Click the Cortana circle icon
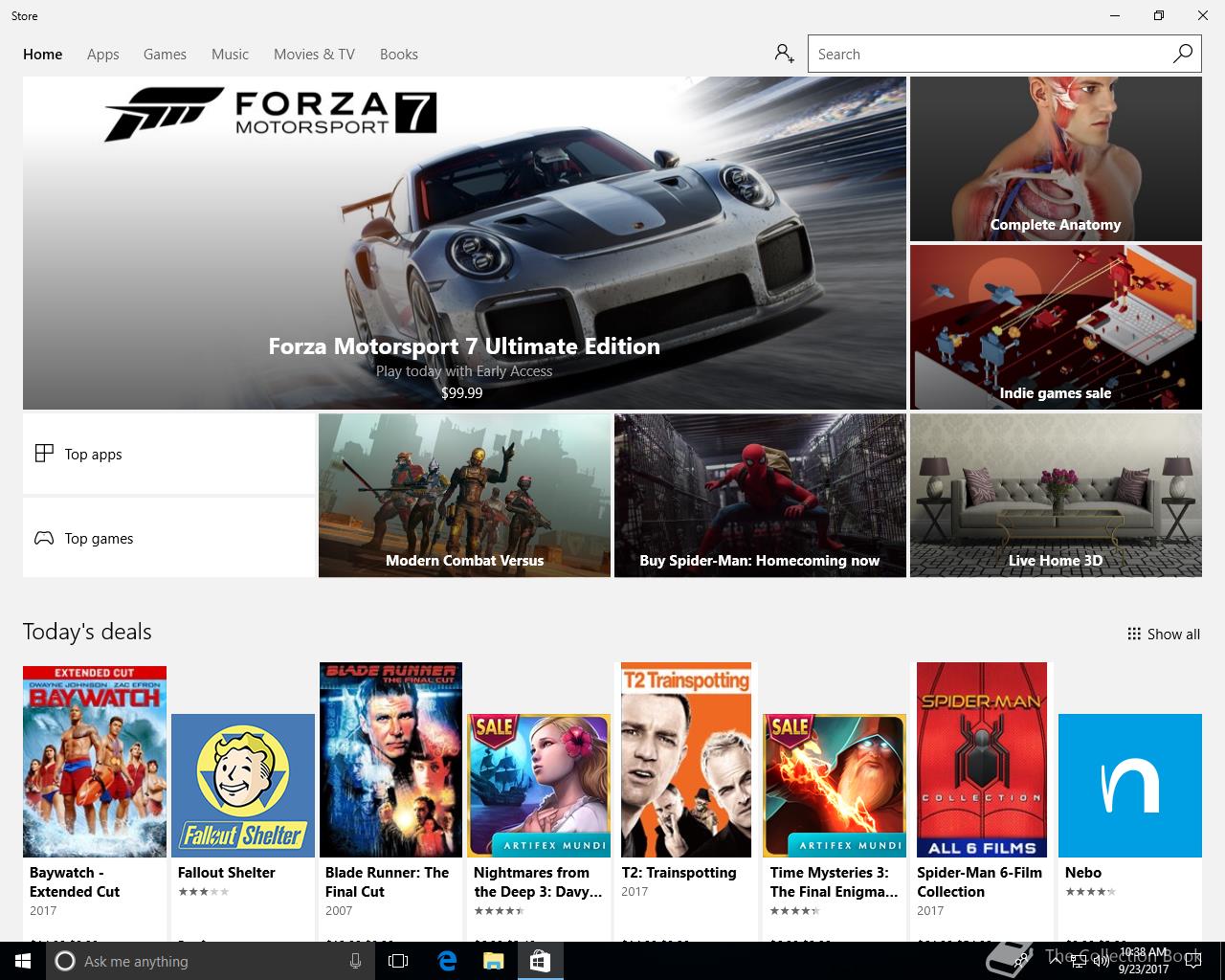The image size is (1225, 980). [x=65, y=961]
